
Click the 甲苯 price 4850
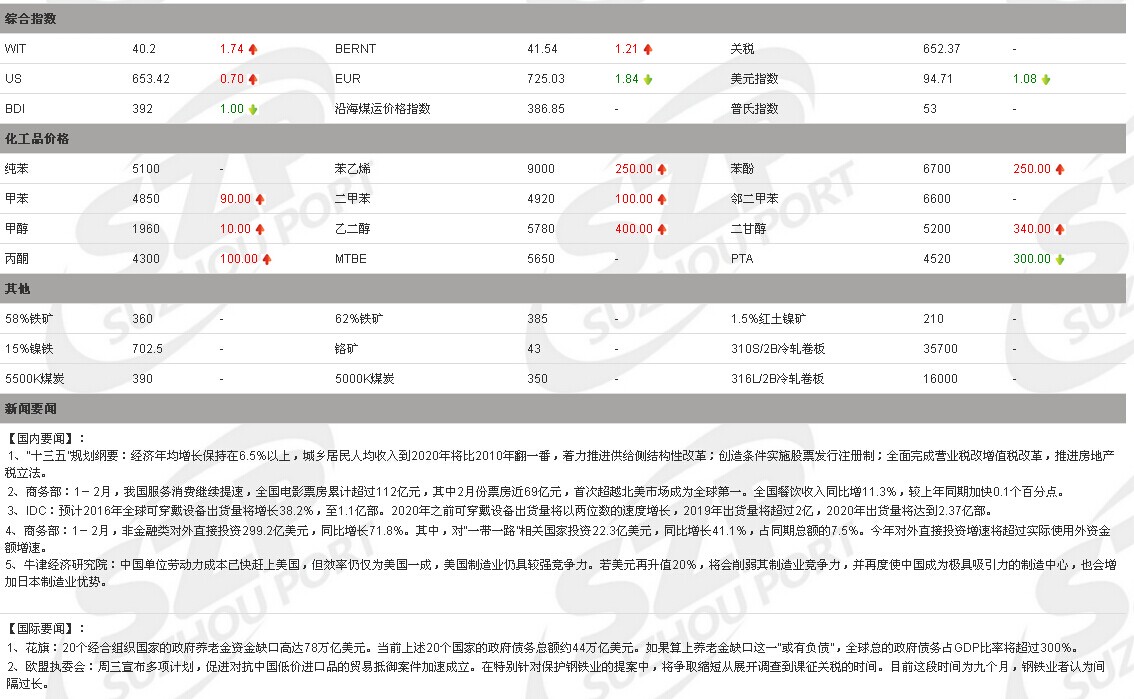pyautogui.click(x=146, y=199)
